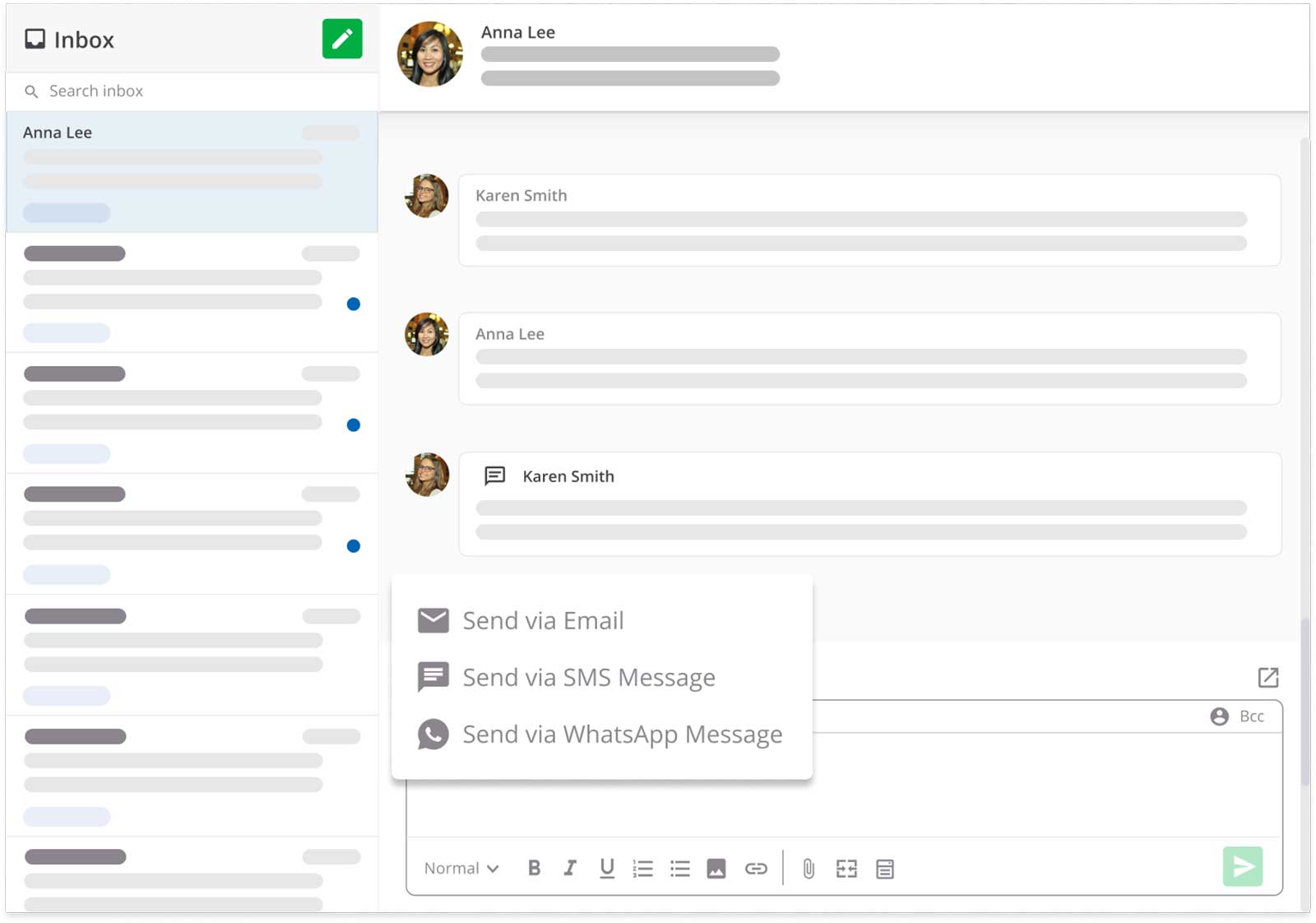Click Anna Lee's profile photo in the header
This screenshot has height=923, width=1316.
(x=430, y=54)
